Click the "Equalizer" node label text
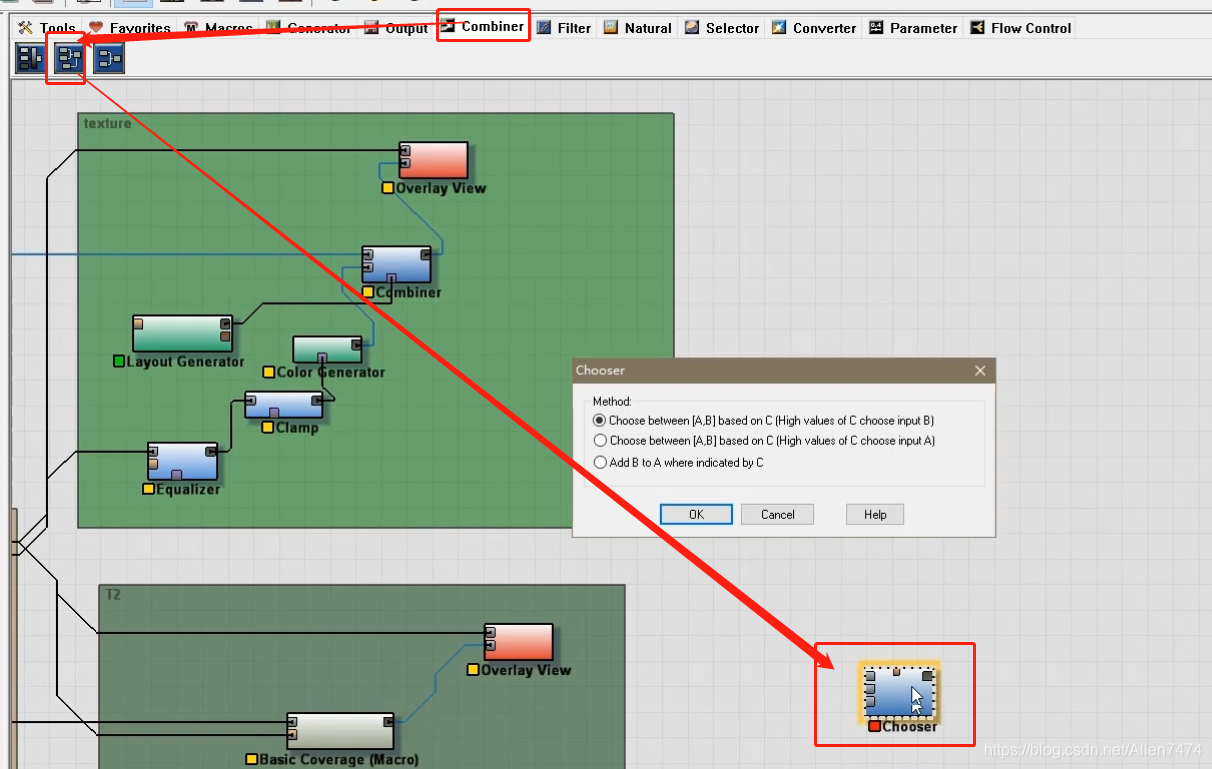This screenshot has height=769, width=1212. tap(188, 489)
